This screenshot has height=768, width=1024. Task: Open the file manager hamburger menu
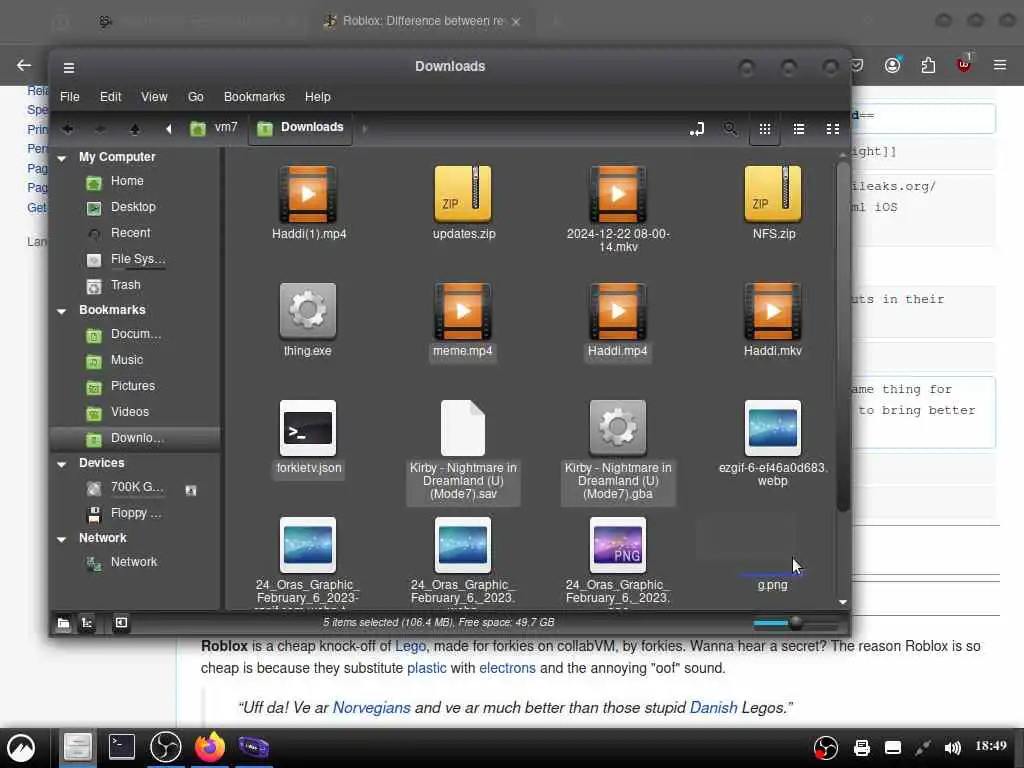click(x=69, y=67)
